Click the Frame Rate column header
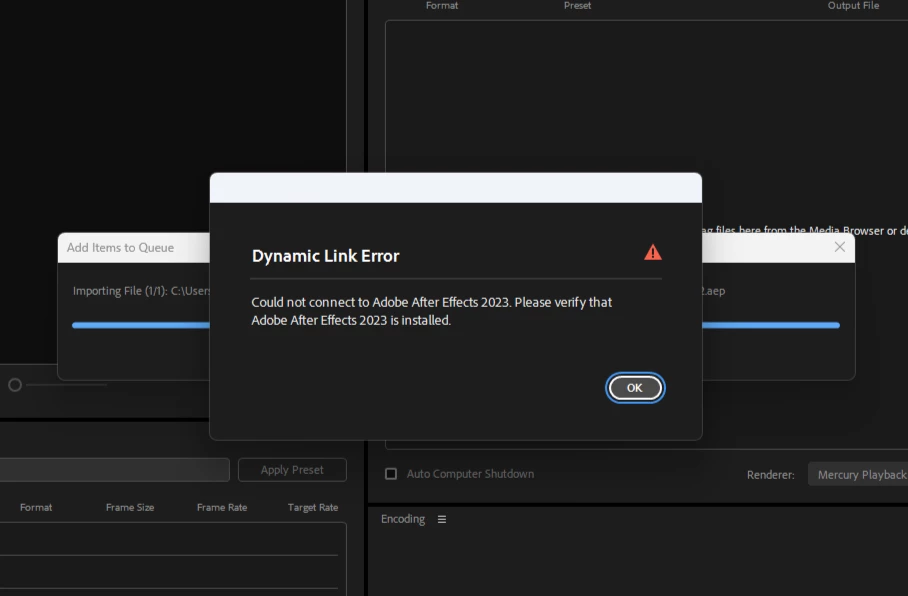 [x=222, y=507]
